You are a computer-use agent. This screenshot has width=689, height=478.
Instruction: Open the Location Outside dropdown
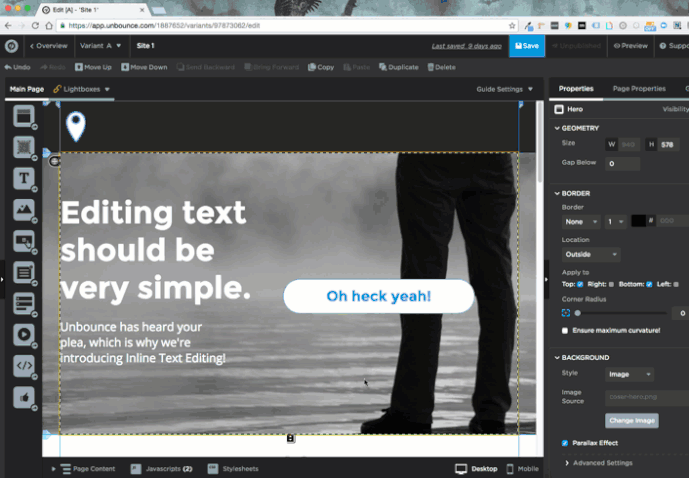[x=591, y=254]
